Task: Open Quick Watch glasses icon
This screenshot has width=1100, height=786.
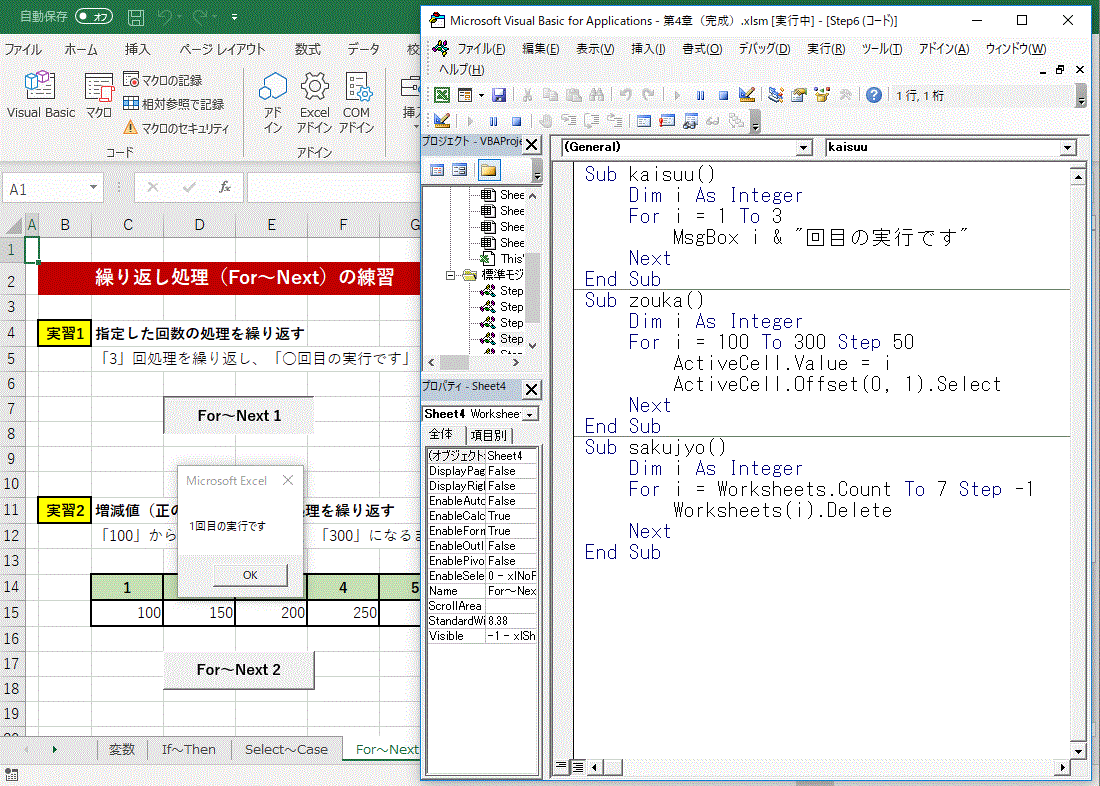Action: (713, 121)
